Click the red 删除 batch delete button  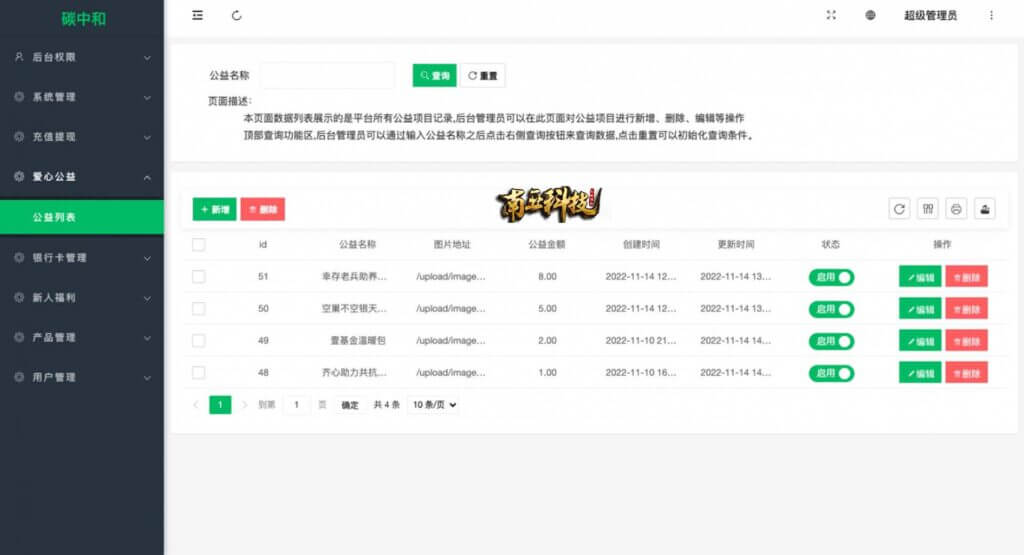click(263, 209)
